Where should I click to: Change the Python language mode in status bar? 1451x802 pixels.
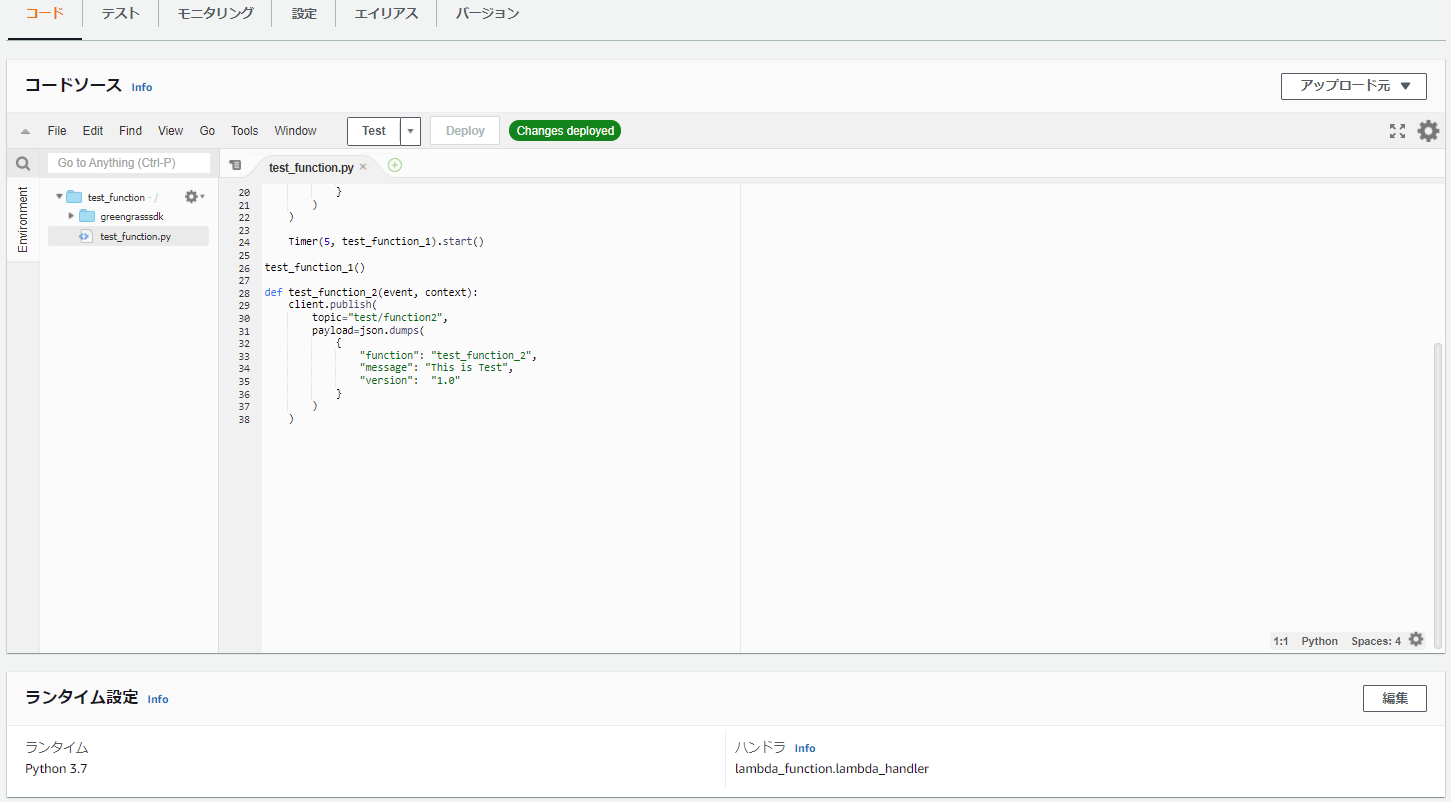pyautogui.click(x=1319, y=641)
